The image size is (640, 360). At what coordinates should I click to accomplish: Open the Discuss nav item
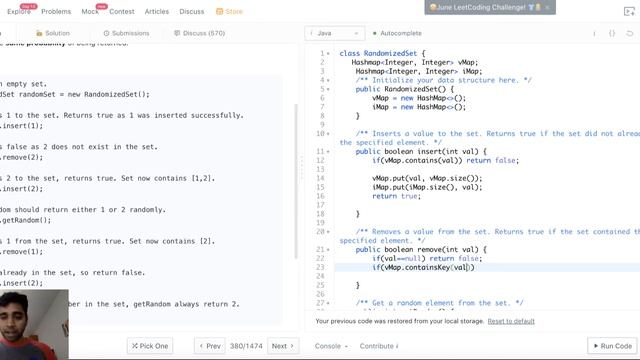coord(191,11)
